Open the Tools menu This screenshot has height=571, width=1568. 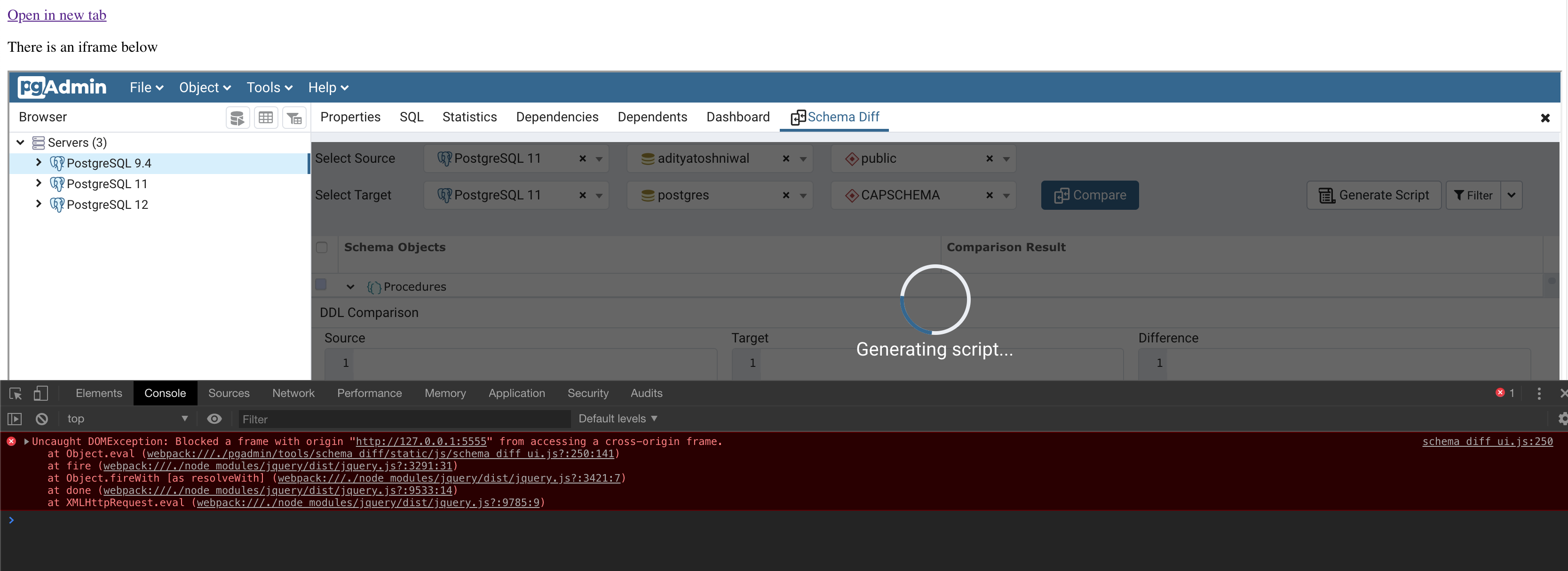pyautogui.click(x=269, y=87)
